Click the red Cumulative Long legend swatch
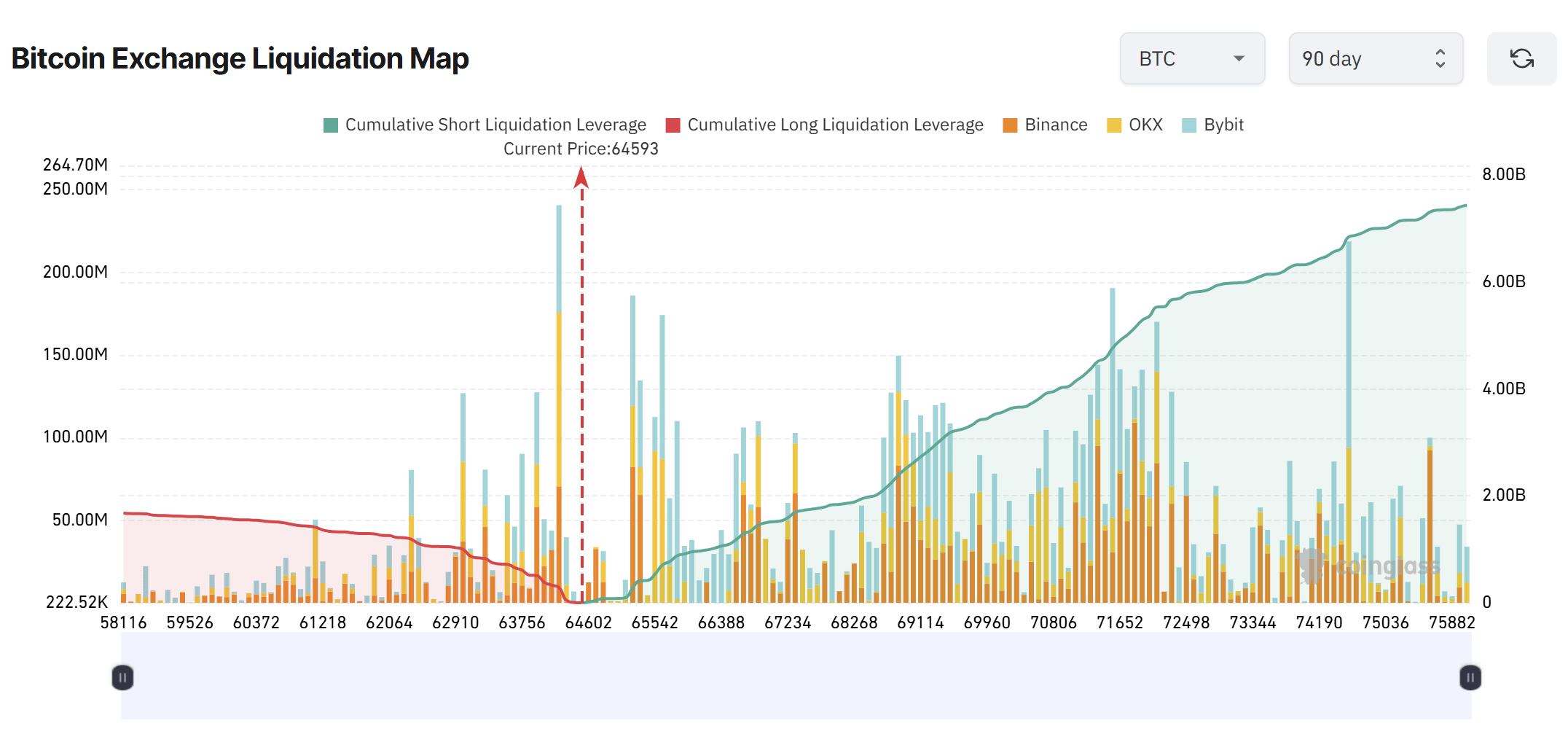 click(x=673, y=124)
